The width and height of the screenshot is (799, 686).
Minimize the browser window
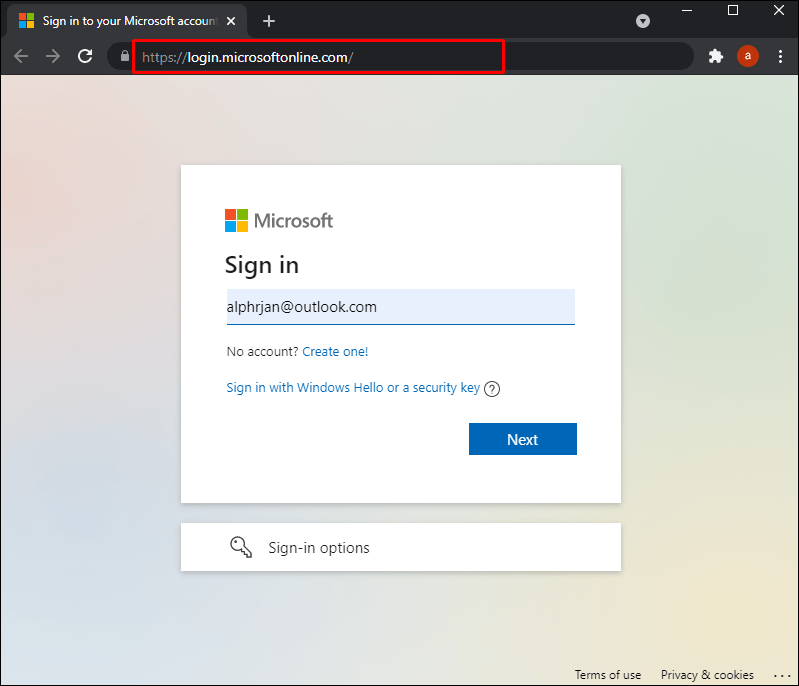[x=687, y=10]
